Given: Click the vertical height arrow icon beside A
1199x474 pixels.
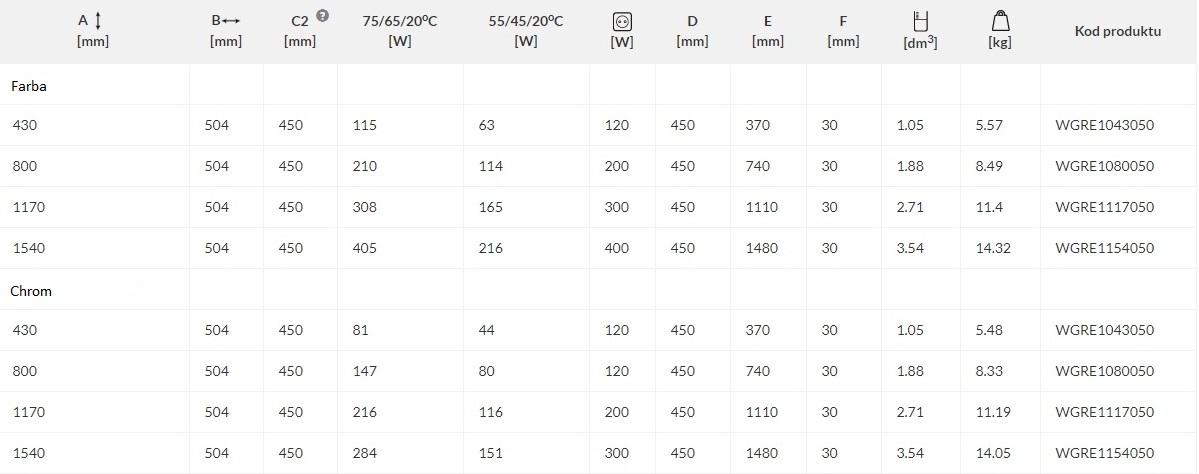Looking at the screenshot, I should (98, 21).
